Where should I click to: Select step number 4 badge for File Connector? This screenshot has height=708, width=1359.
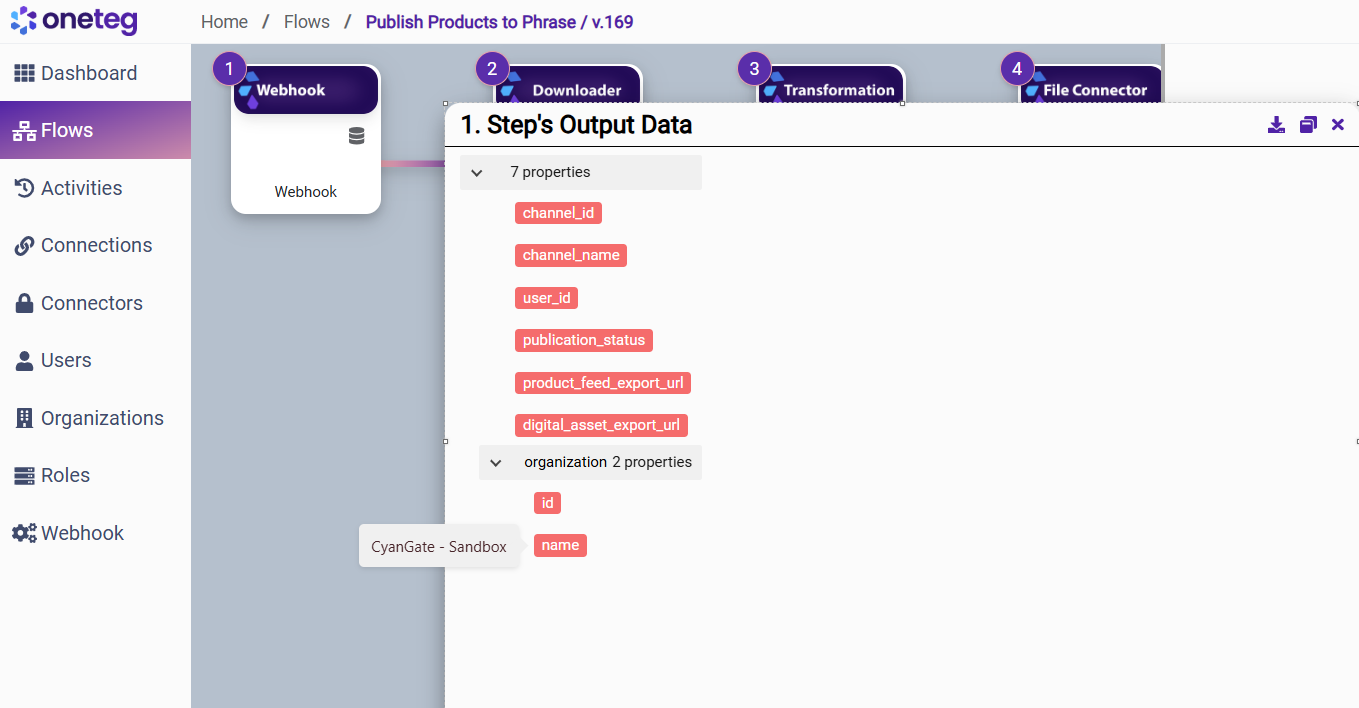point(1017,69)
